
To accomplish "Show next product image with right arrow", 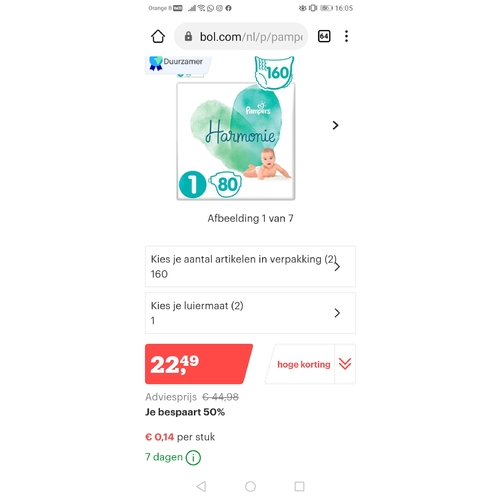I will point(335,125).
